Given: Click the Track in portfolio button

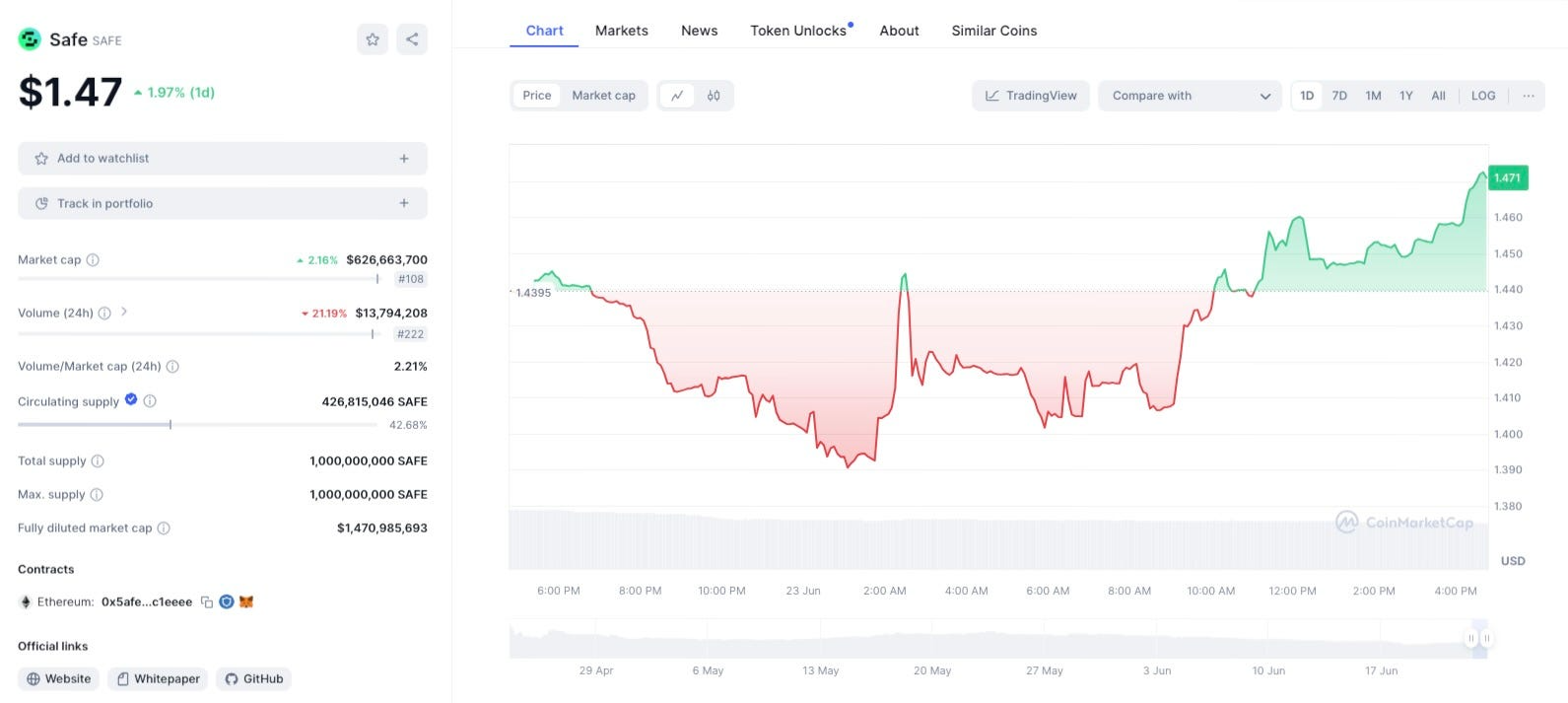Looking at the screenshot, I should pyautogui.click(x=223, y=203).
